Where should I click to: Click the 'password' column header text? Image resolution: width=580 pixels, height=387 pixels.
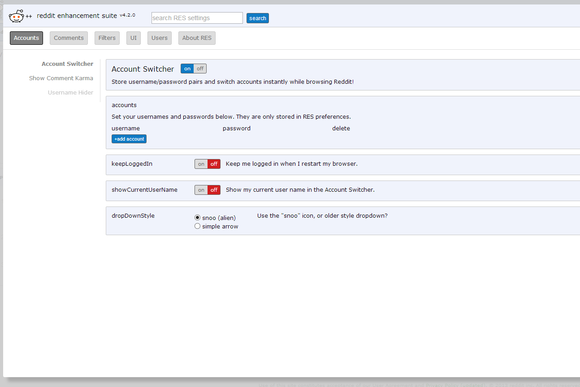coord(236,128)
